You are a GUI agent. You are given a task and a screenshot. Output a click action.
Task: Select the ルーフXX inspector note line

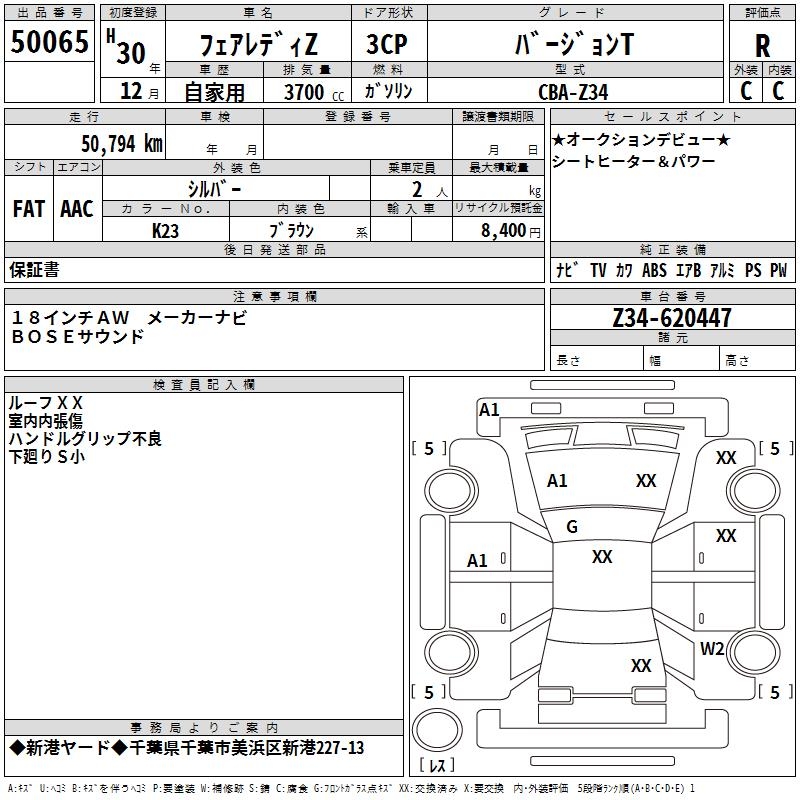pyautogui.click(x=45, y=403)
